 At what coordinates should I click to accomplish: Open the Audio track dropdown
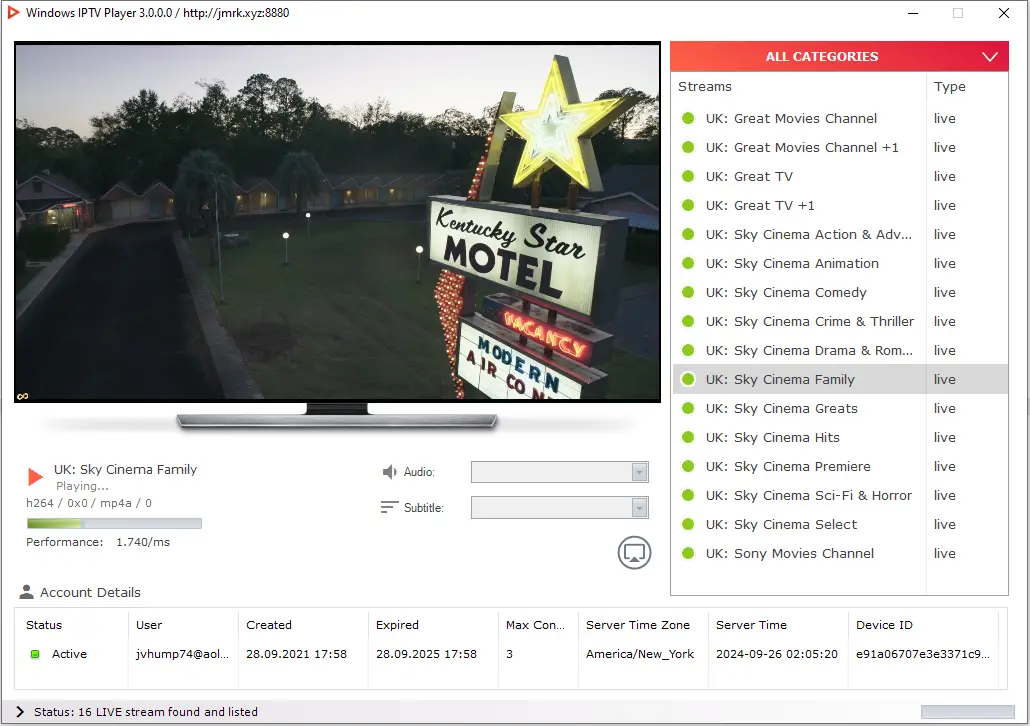click(x=560, y=472)
